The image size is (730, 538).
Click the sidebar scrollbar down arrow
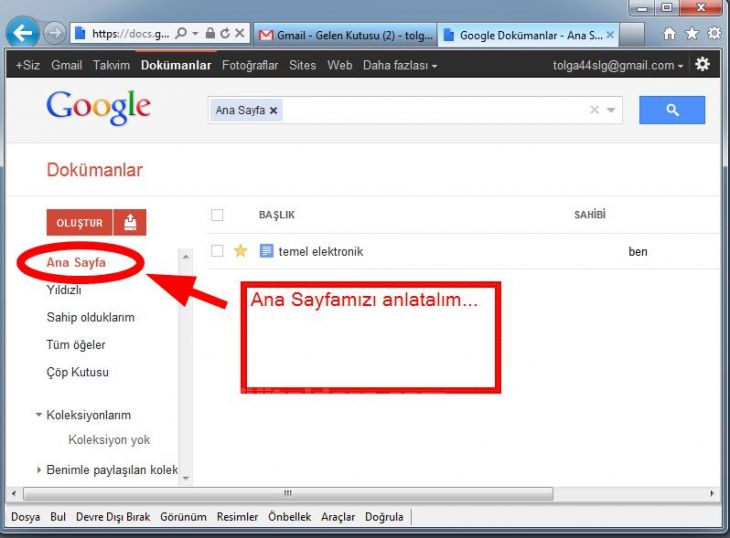[x=186, y=478]
